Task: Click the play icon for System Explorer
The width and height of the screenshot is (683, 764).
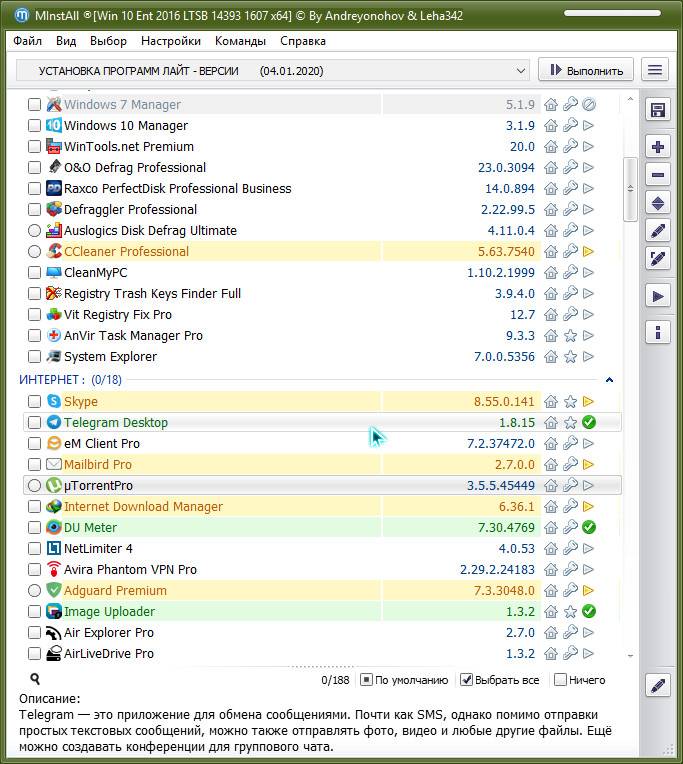Action: 588,357
